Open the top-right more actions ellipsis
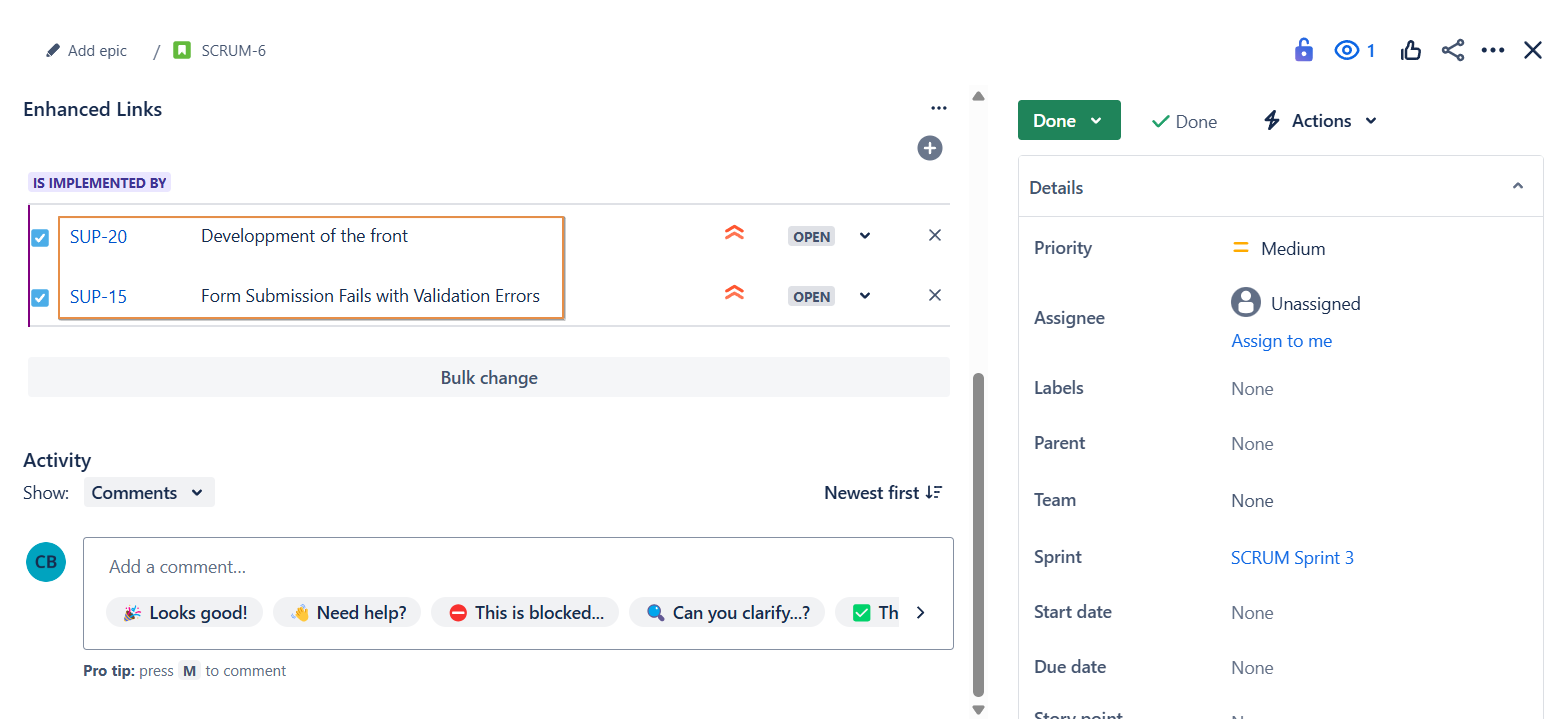This screenshot has width=1568, height=719. click(1492, 50)
